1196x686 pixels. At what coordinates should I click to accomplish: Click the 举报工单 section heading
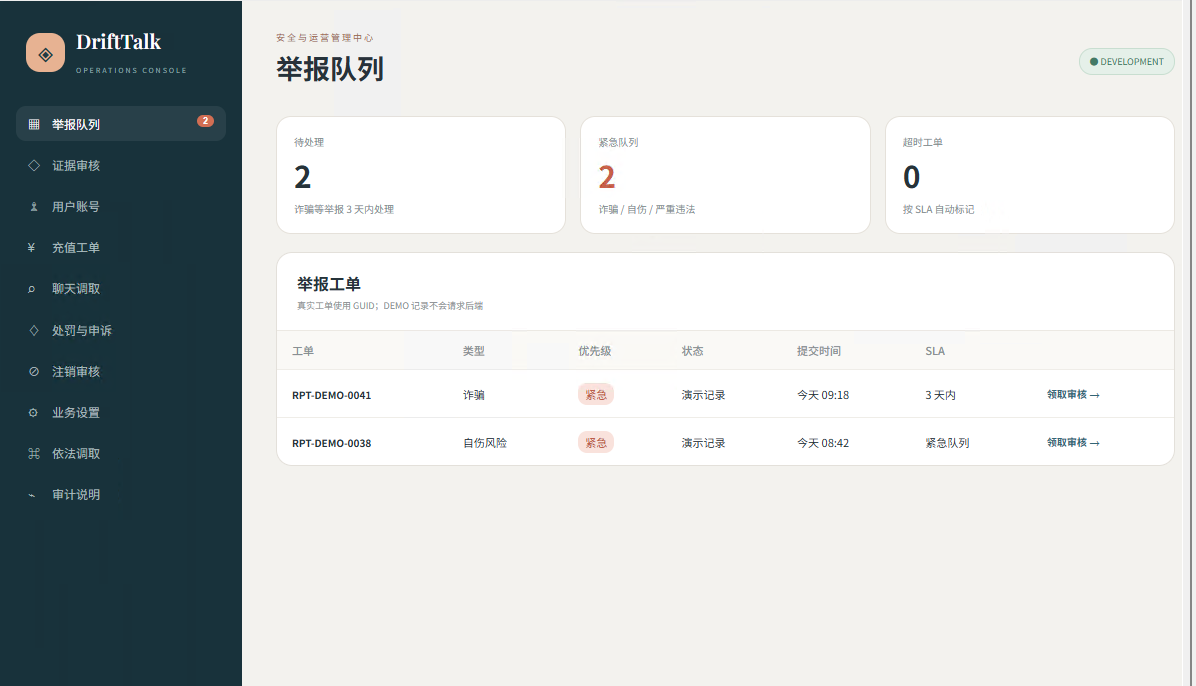tap(329, 285)
